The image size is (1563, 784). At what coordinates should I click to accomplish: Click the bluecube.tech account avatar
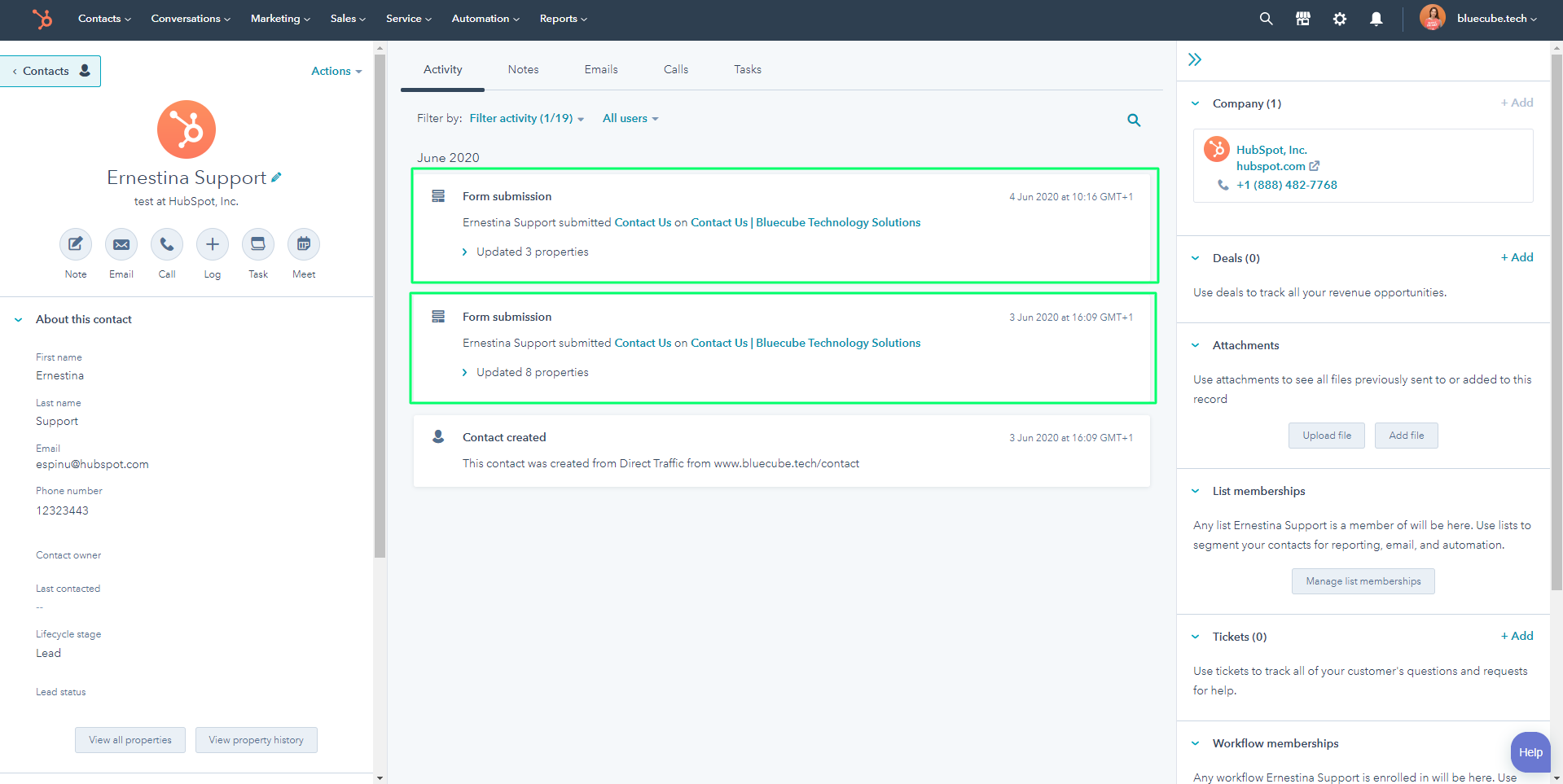[1433, 18]
